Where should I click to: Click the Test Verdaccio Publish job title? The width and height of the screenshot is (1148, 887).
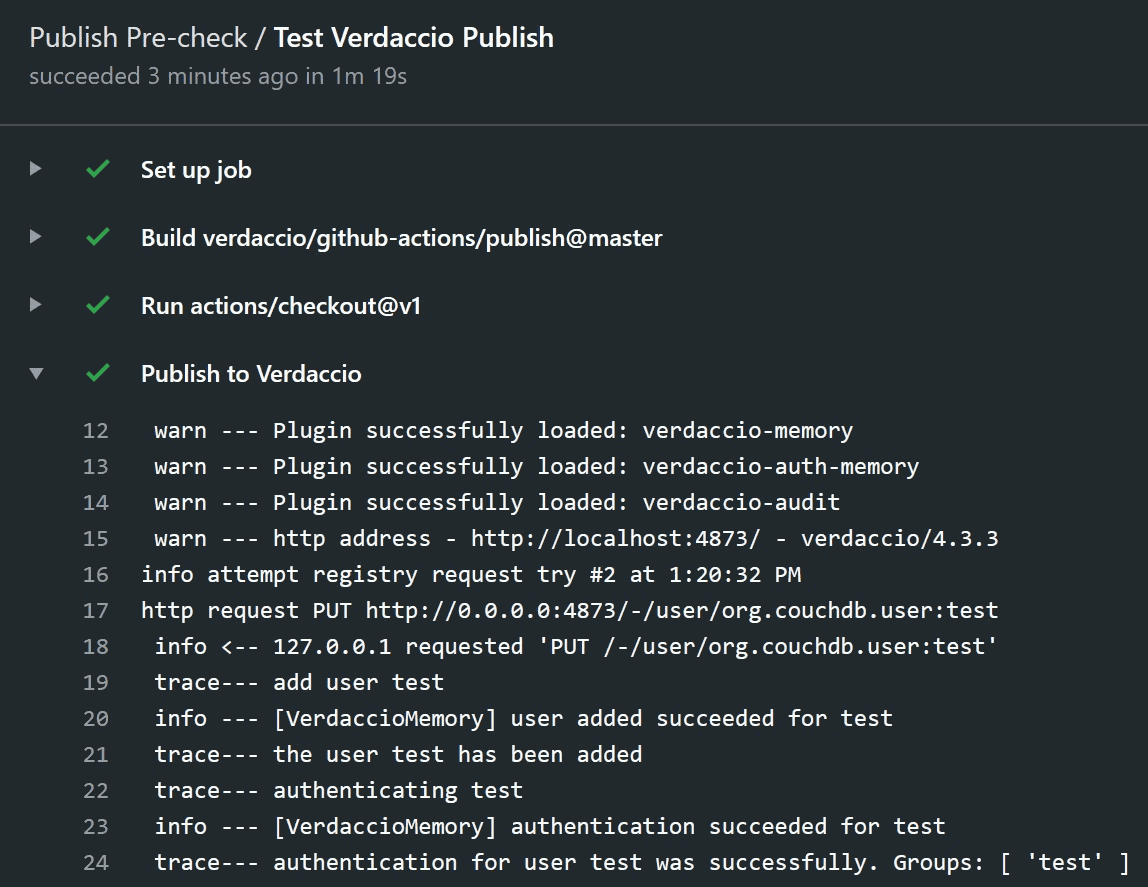[x=413, y=38]
